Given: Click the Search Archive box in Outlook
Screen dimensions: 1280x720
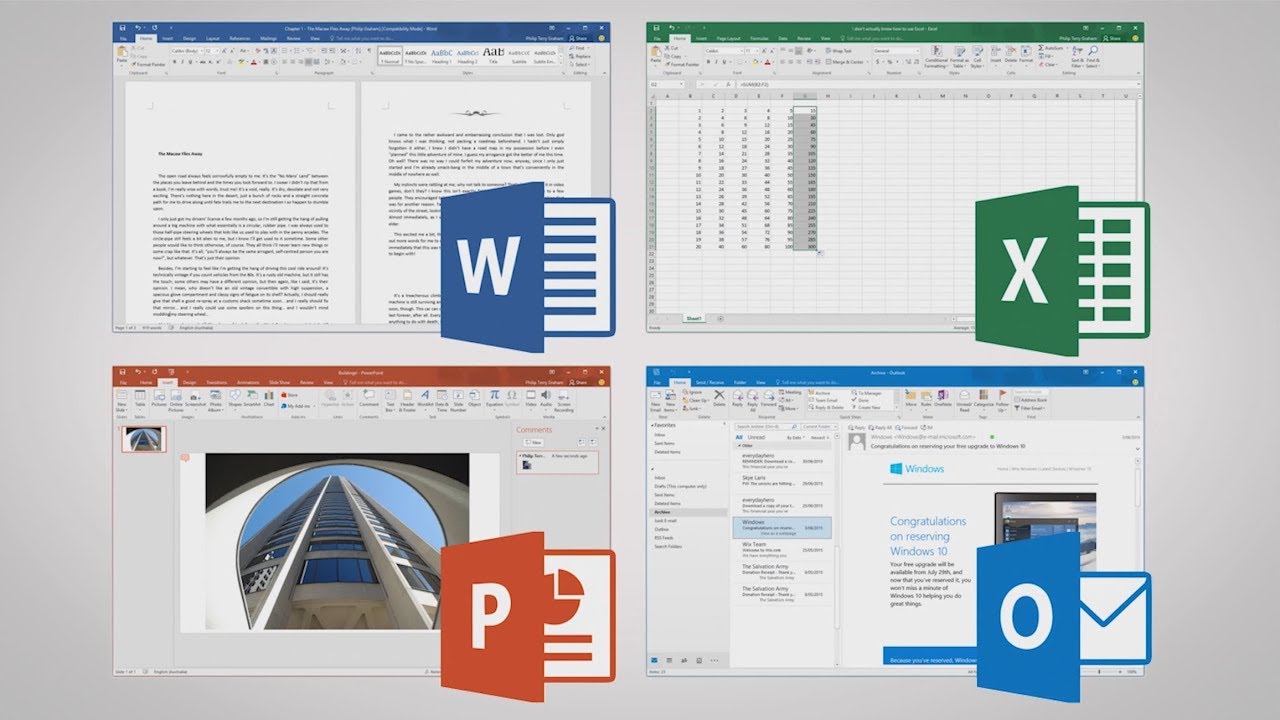Looking at the screenshot, I should tap(764, 427).
